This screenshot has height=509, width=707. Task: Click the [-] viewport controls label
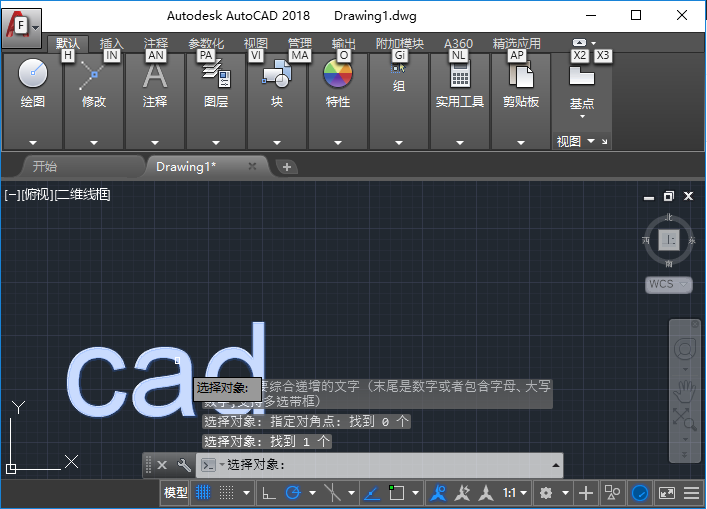[12, 195]
